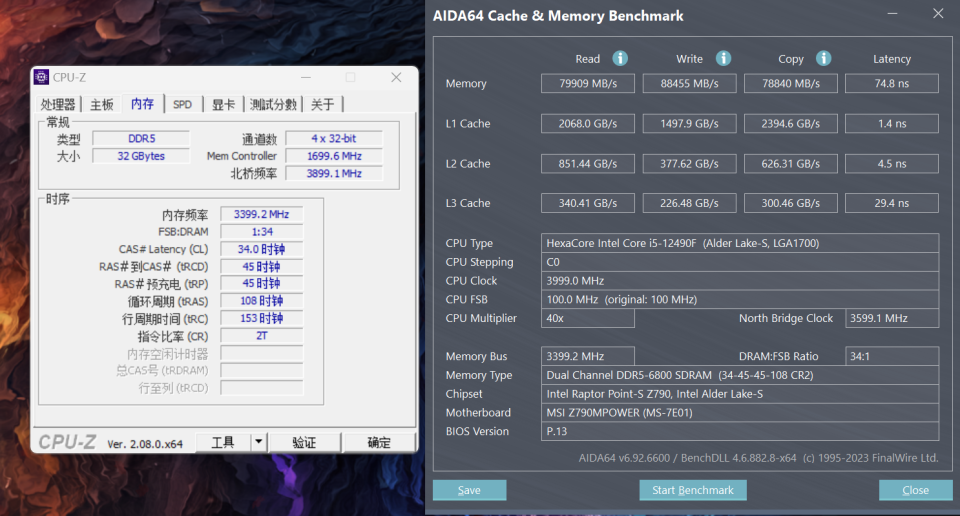Image resolution: width=960 pixels, height=516 pixels.
Task: Click the Copy info icon in AIDA64
Action: click(823, 58)
